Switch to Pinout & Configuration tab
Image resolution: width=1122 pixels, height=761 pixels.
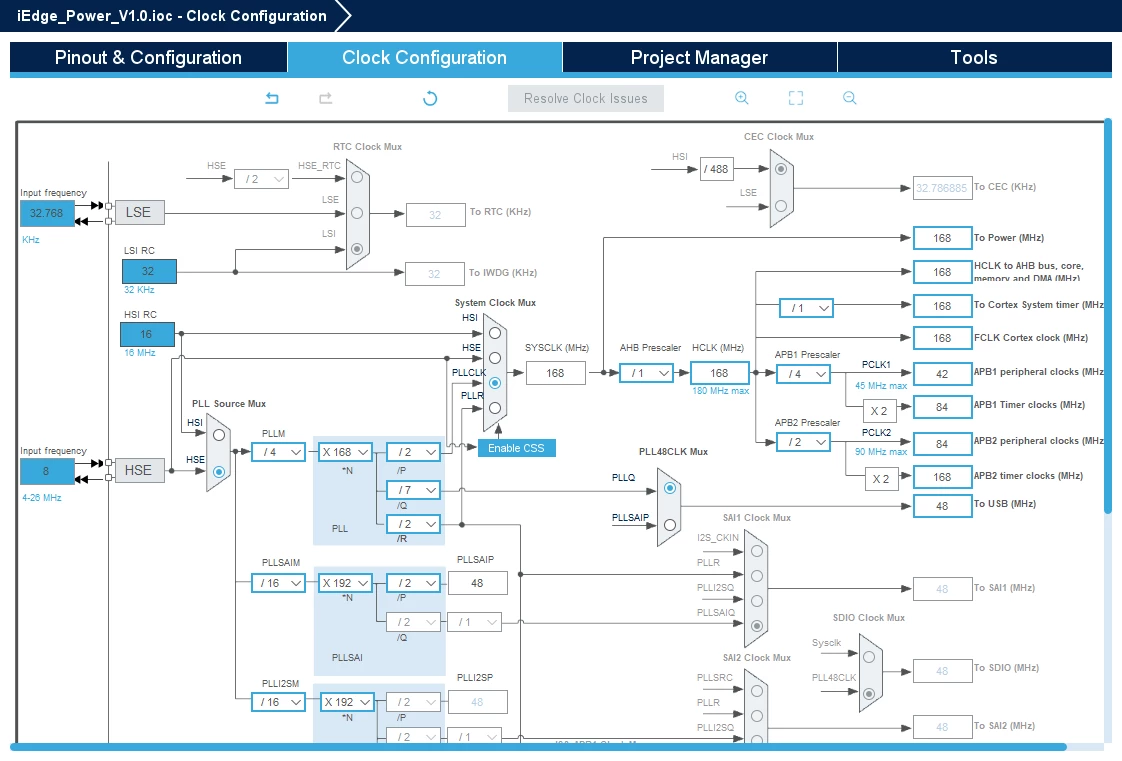click(148, 57)
